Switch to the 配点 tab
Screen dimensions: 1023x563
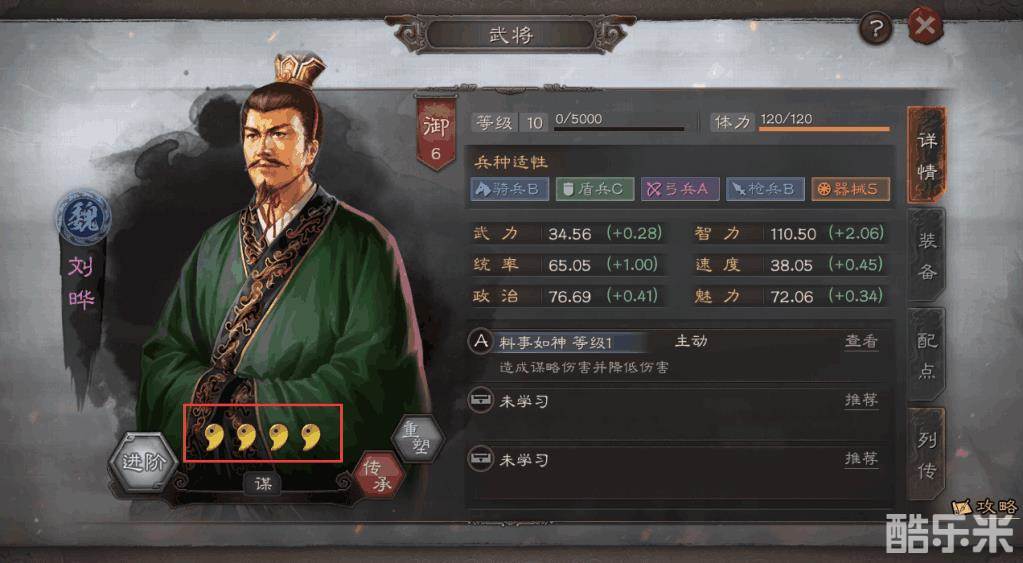[926, 355]
